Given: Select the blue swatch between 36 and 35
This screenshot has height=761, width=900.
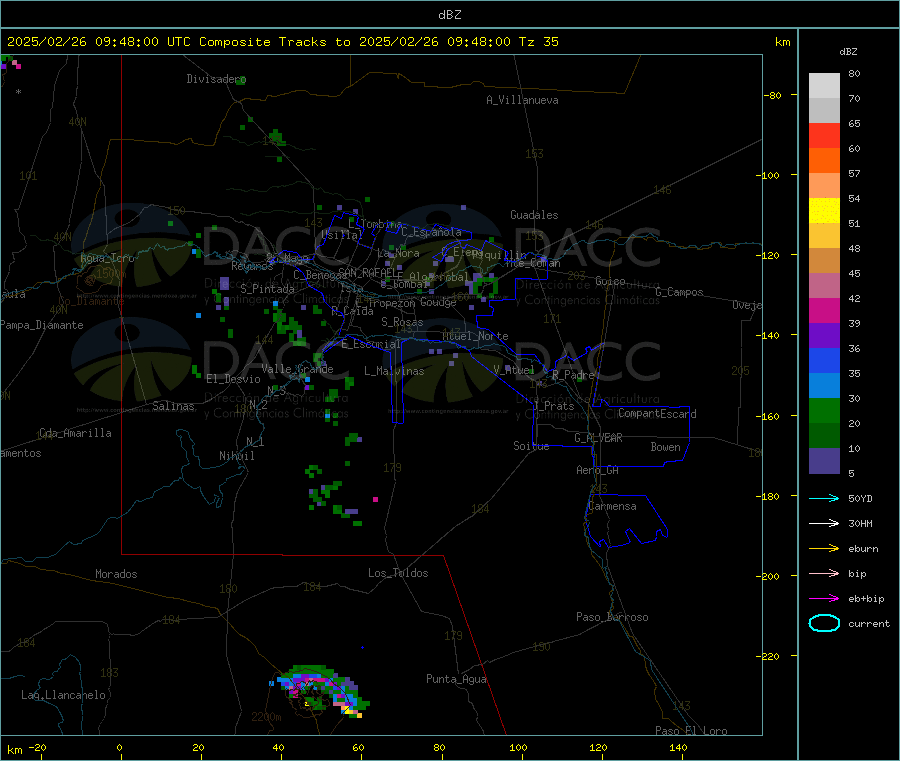Looking at the screenshot, I should point(824,360).
